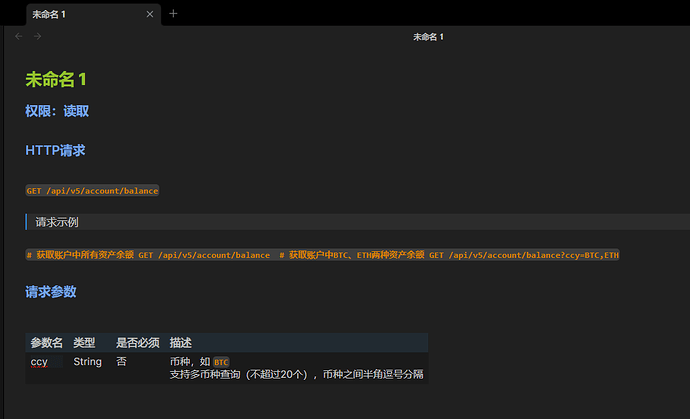
Task: Click the 描述 column header
Action: (x=181, y=342)
